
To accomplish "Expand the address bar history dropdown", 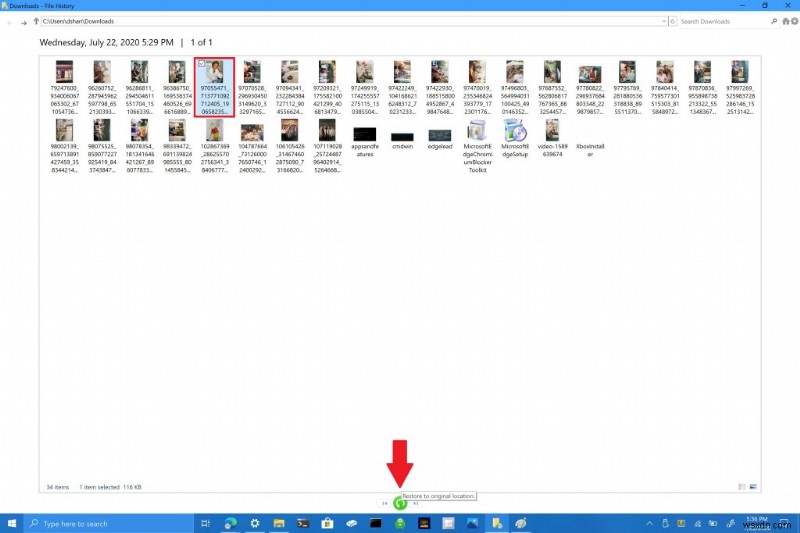I will pos(664,21).
